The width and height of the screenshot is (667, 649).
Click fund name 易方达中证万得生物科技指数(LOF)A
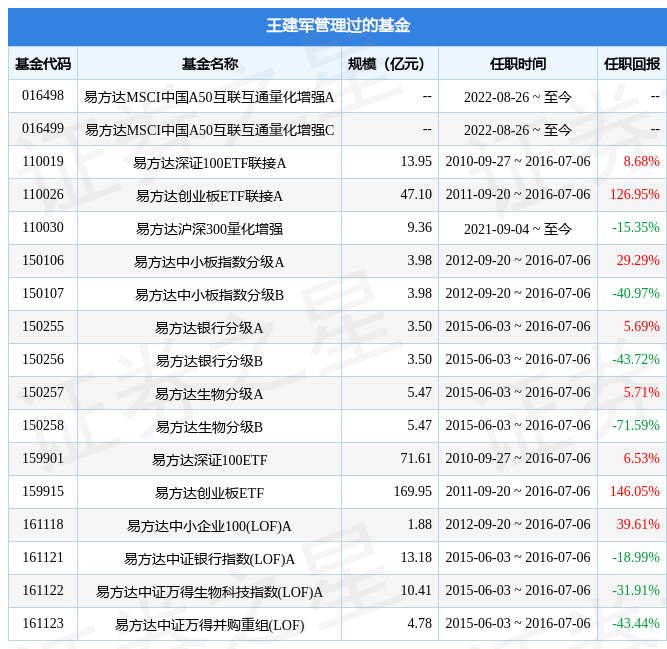tap(209, 592)
